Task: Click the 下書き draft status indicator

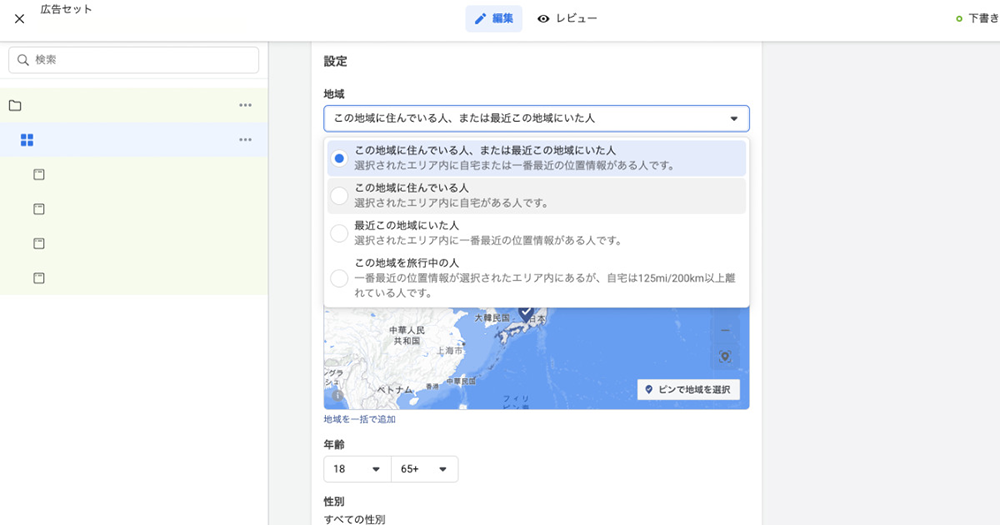Action: point(978,19)
